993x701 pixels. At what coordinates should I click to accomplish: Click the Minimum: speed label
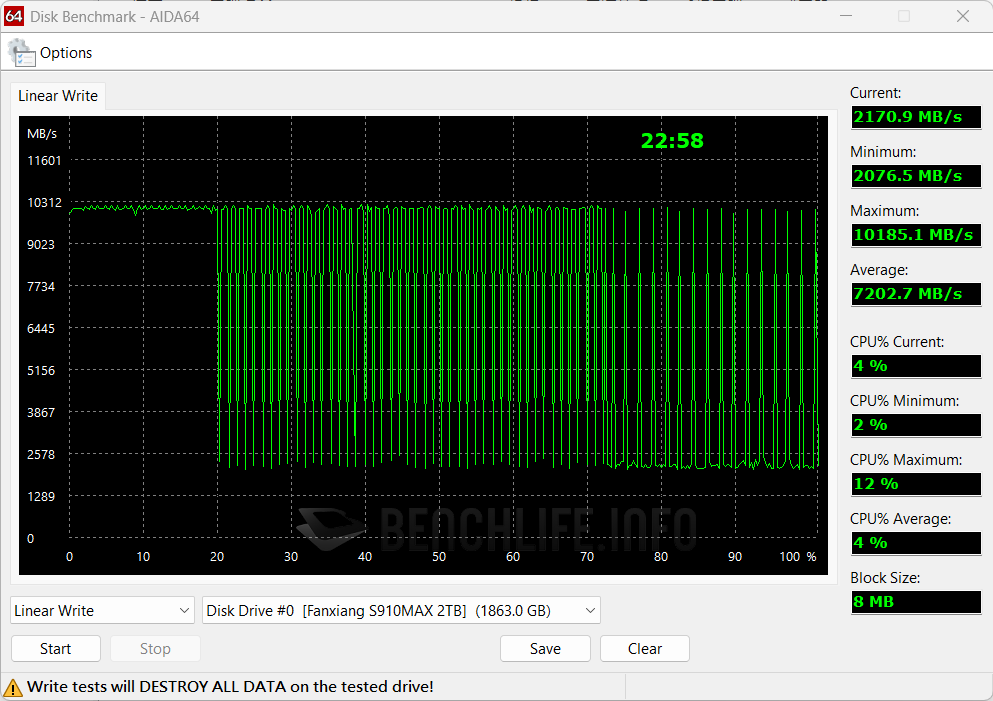tap(883, 152)
